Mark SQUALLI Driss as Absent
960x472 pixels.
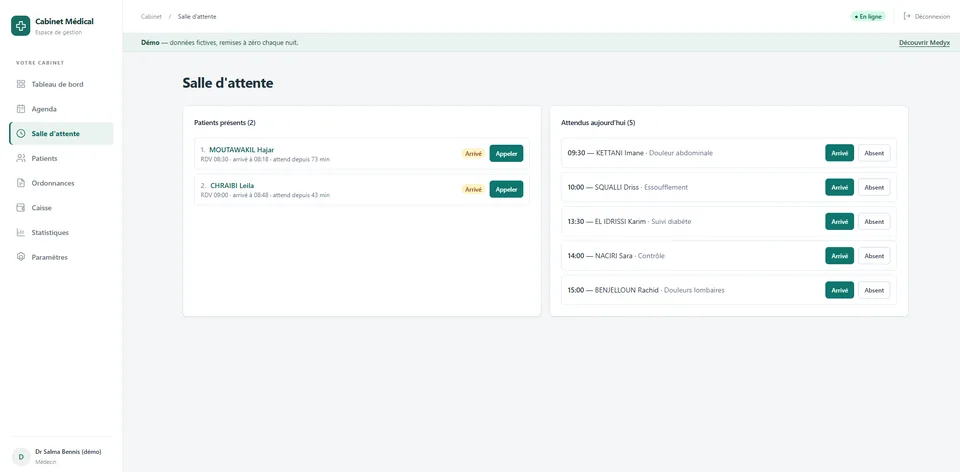tap(874, 187)
